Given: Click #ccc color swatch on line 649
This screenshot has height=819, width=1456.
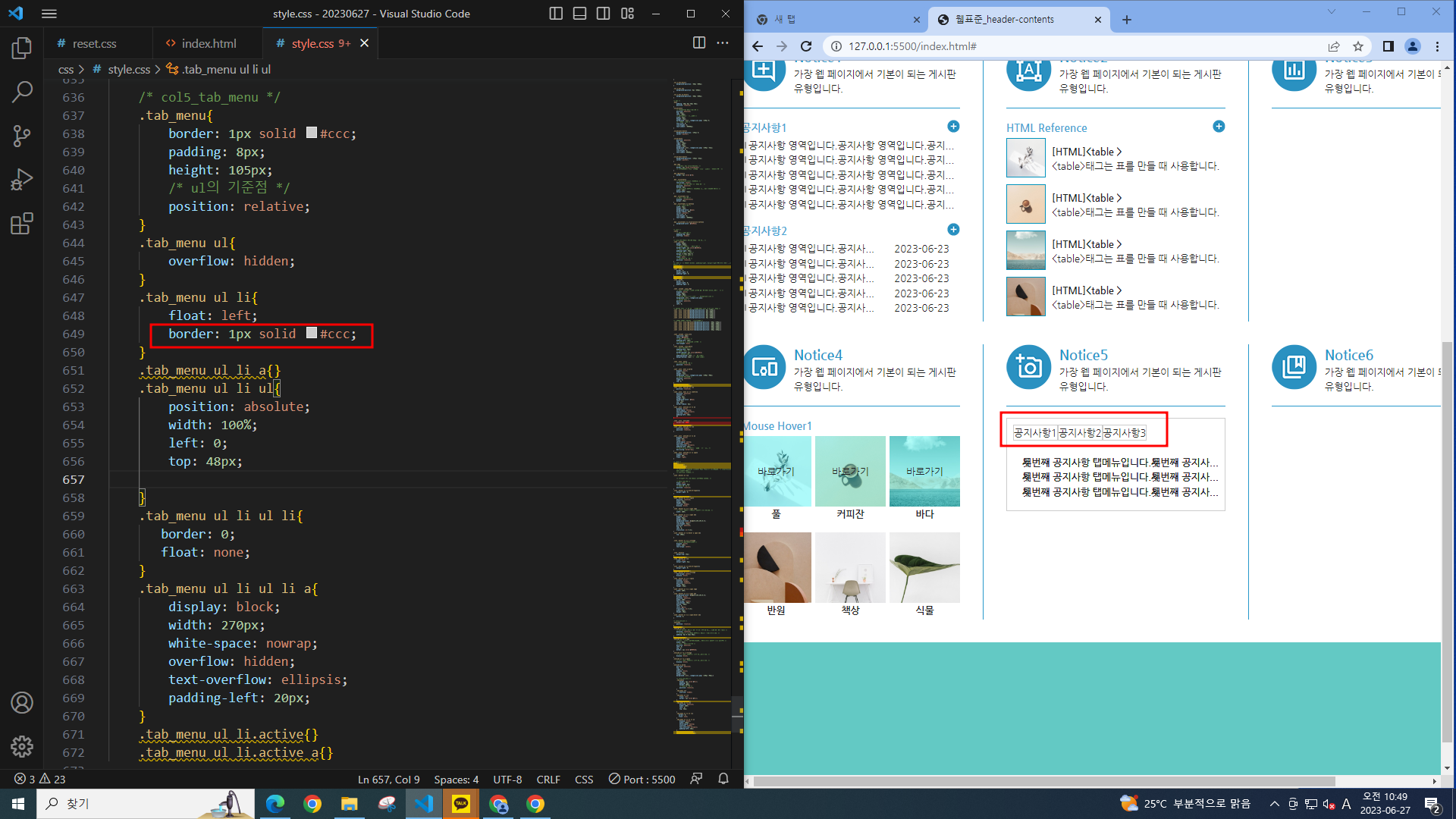Looking at the screenshot, I should pyautogui.click(x=312, y=333).
